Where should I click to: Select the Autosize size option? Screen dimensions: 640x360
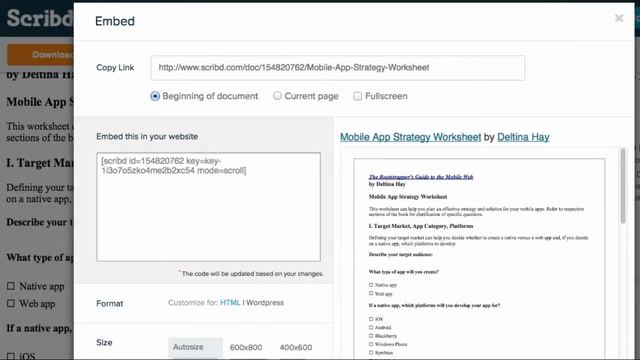(x=196, y=347)
